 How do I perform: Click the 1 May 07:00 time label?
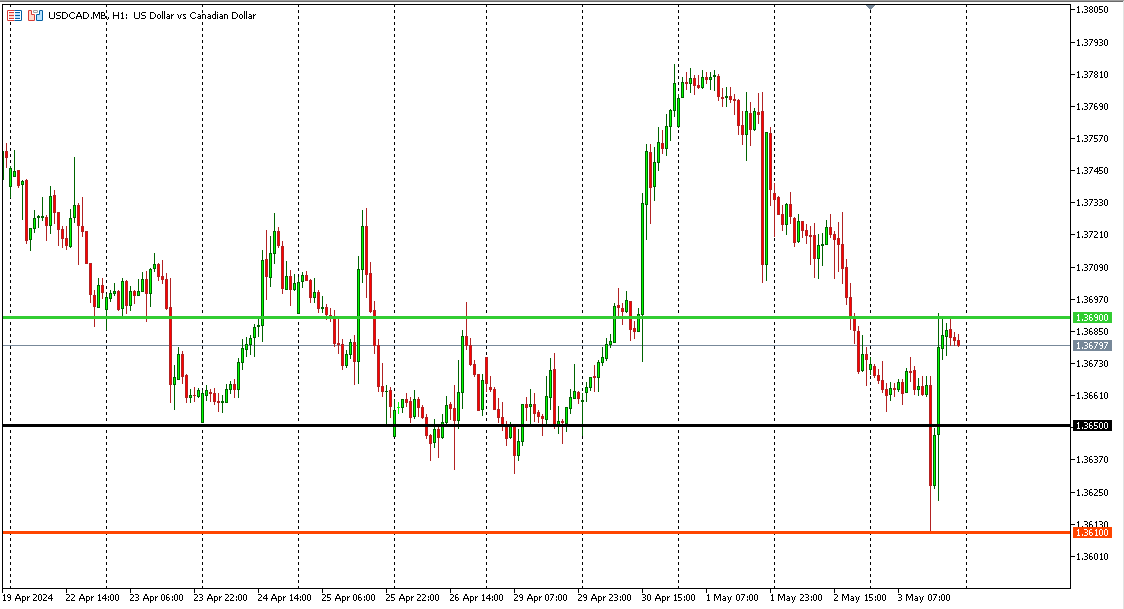point(732,598)
